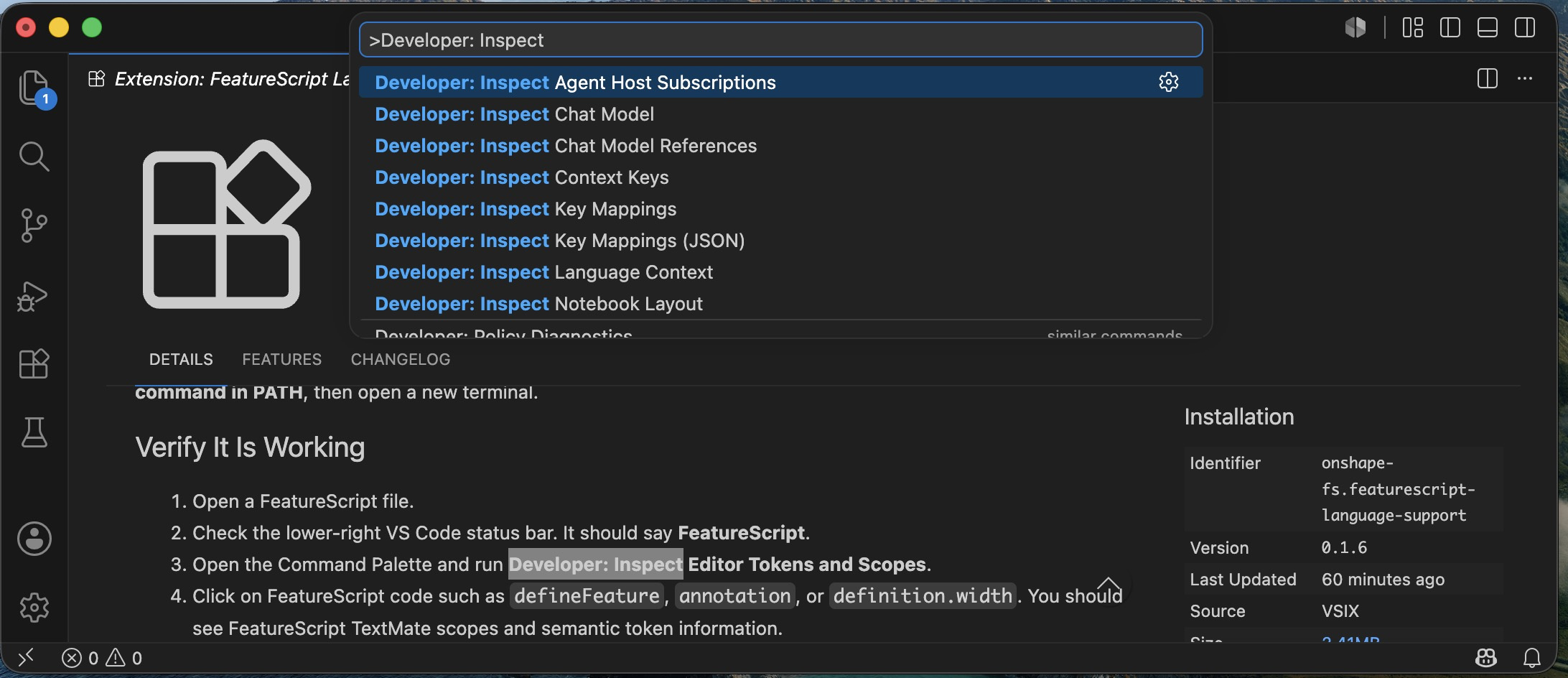Open the Run and Debug view
Viewport: 1568px width, 678px height.
[34, 295]
